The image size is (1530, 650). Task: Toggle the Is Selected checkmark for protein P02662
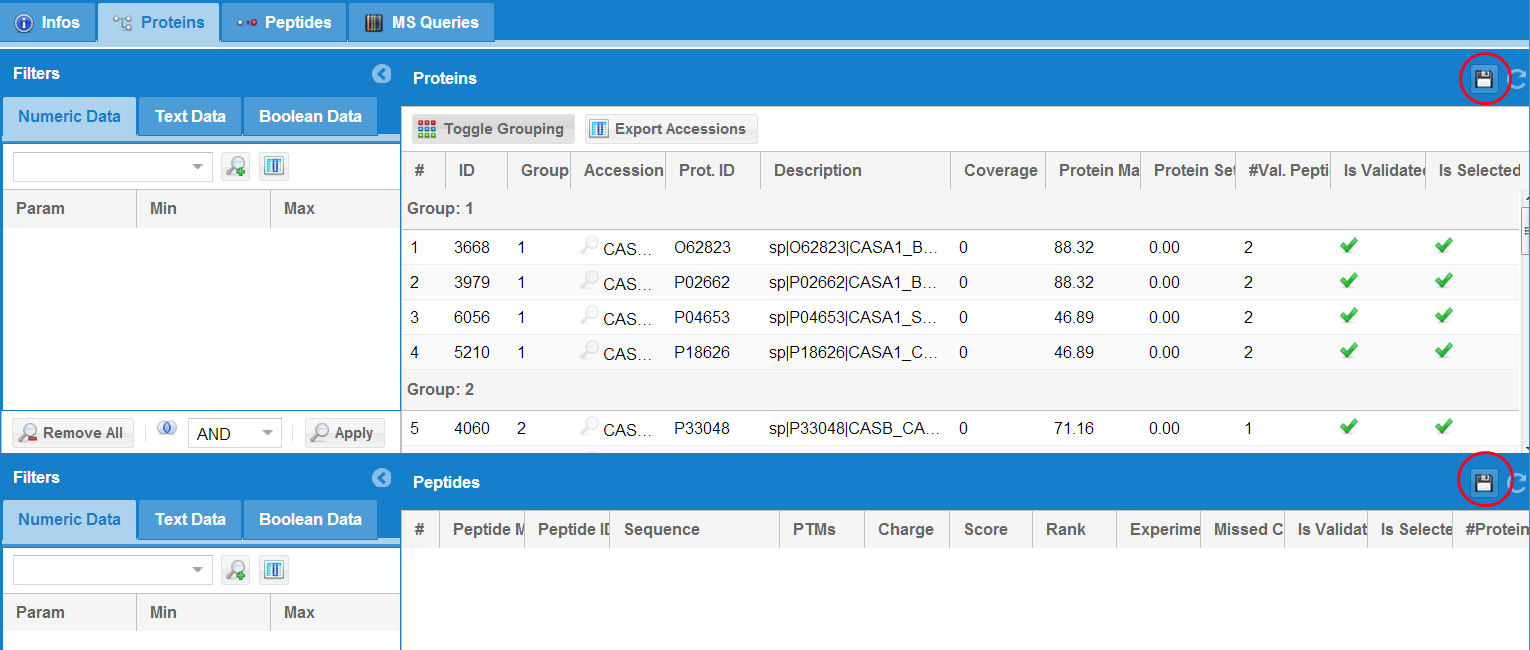(1443, 281)
